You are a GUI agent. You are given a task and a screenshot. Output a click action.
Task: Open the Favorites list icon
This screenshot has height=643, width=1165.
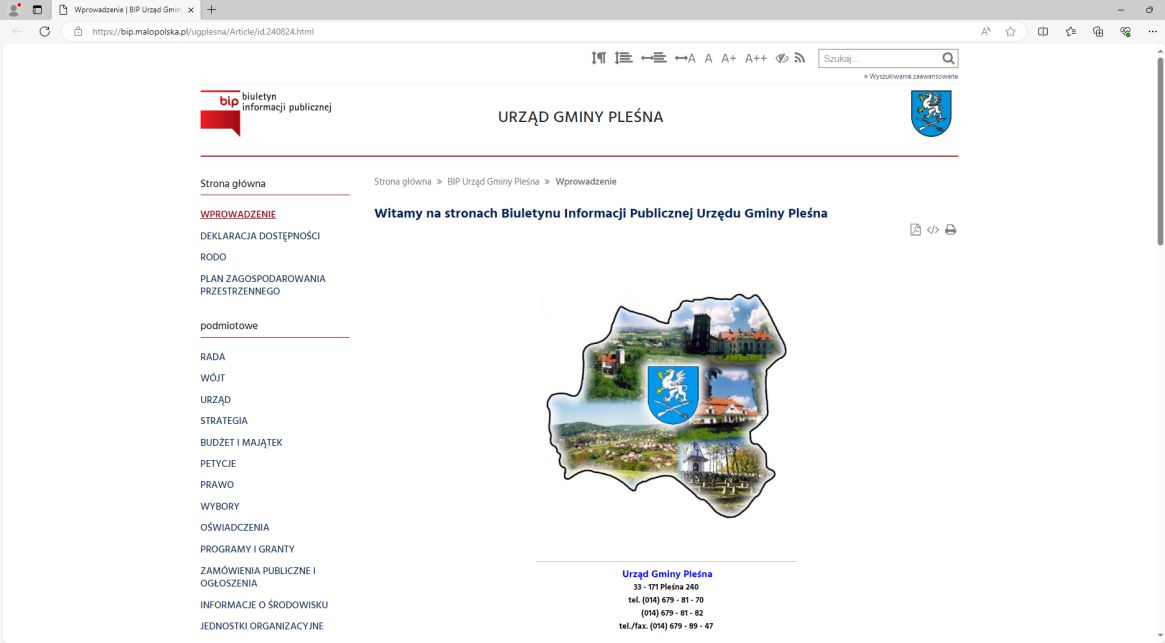[1071, 31]
